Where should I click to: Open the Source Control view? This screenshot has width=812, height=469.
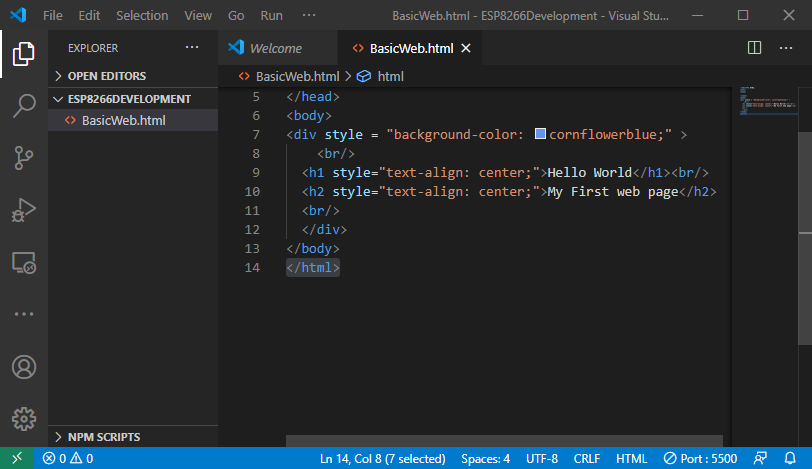[24, 159]
